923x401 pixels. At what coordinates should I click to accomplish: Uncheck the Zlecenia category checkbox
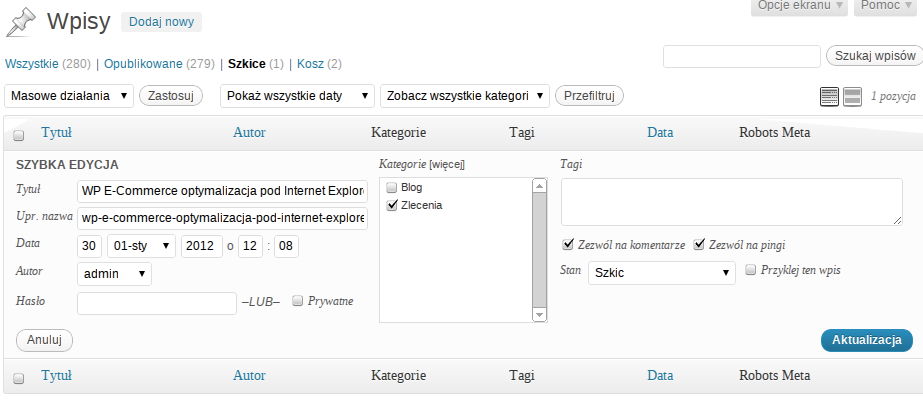(391, 205)
